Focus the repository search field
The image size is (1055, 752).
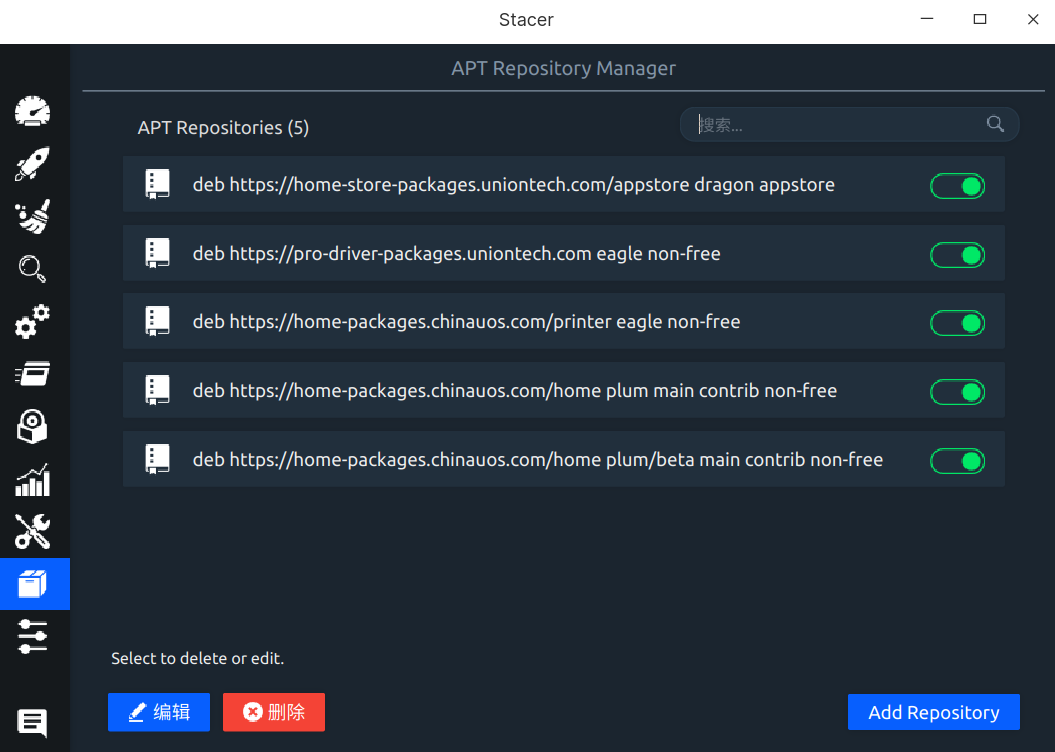point(838,125)
